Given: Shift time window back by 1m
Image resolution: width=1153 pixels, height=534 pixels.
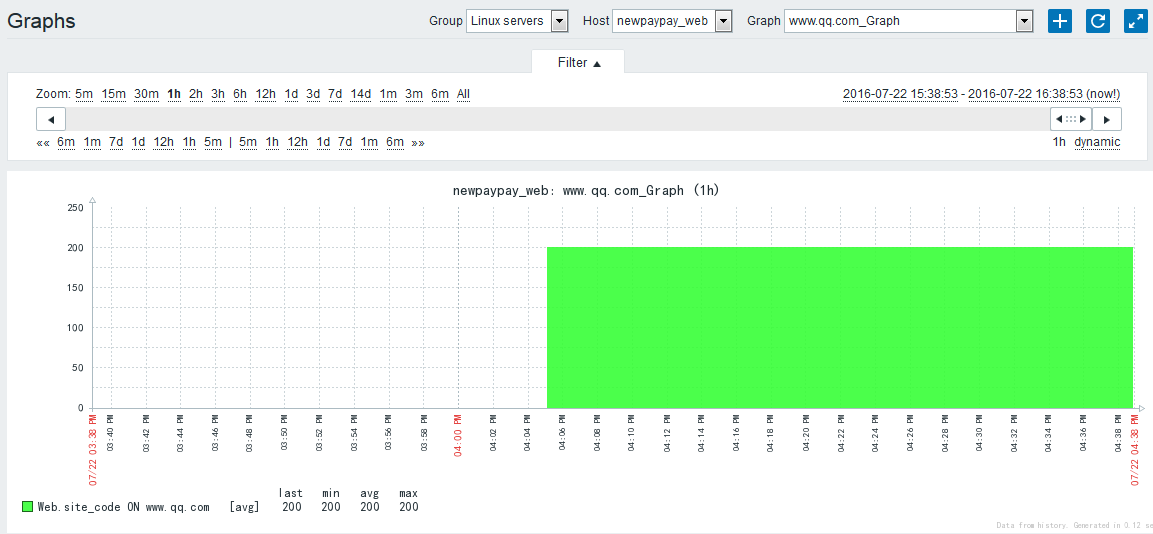Looking at the screenshot, I should tap(92, 142).
